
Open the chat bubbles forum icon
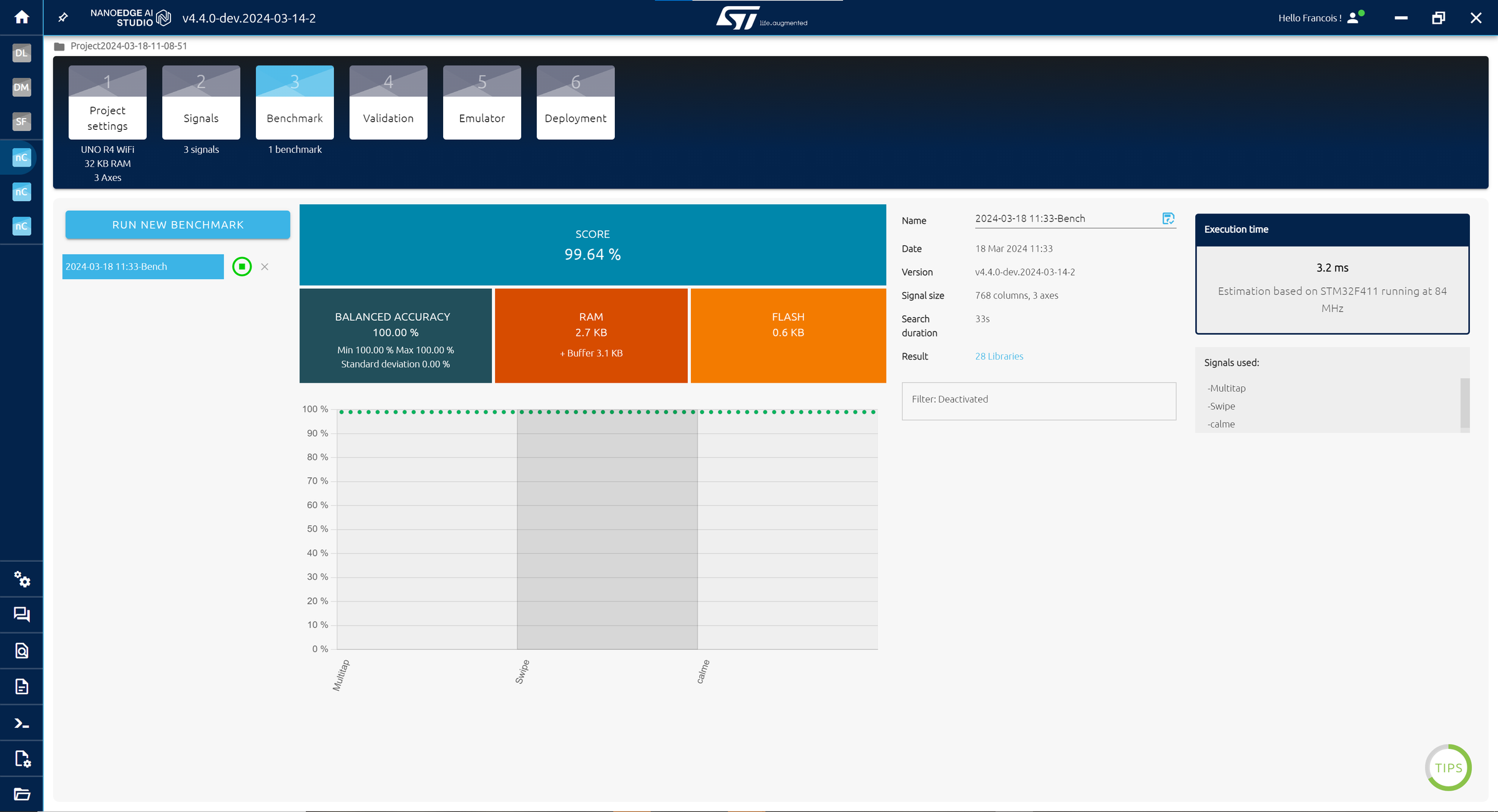[x=22, y=615]
